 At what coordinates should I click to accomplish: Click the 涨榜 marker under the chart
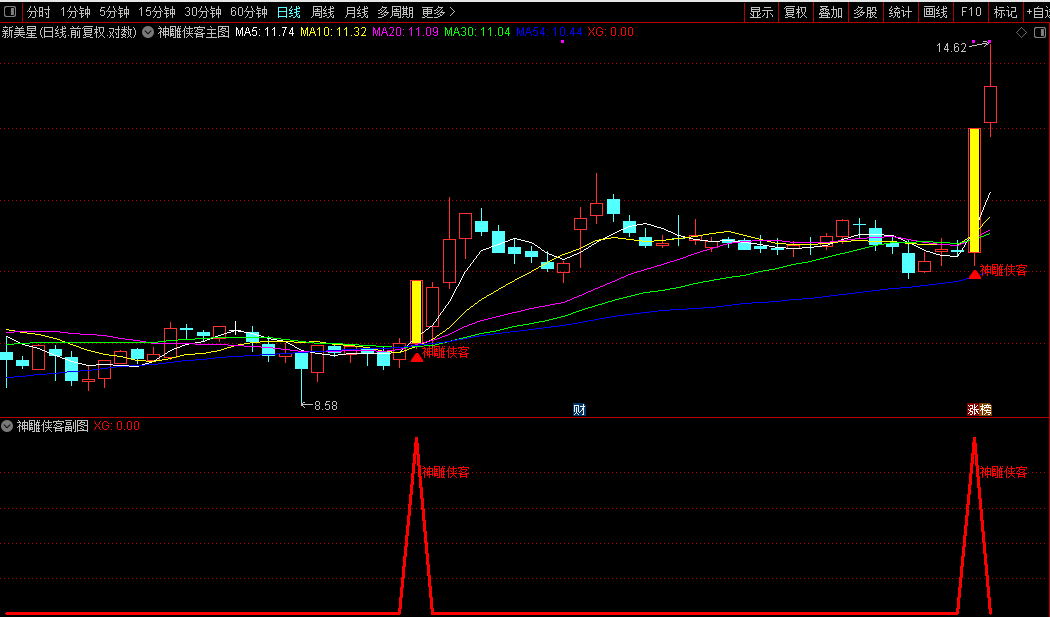[x=979, y=409]
